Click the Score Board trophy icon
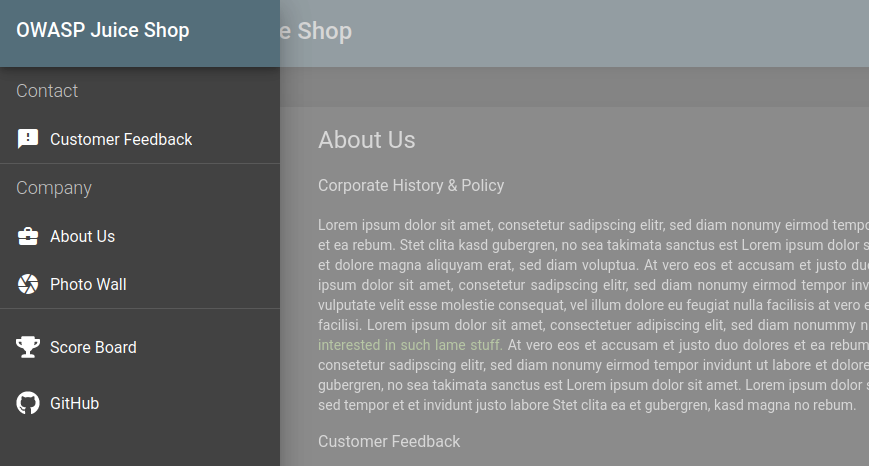The image size is (869, 466). [28, 347]
